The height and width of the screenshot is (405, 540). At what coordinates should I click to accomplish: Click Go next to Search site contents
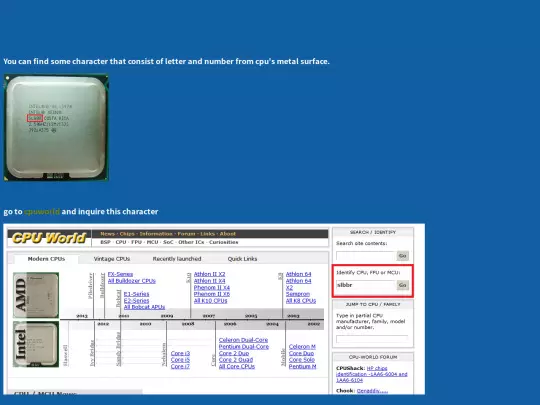(x=403, y=256)
